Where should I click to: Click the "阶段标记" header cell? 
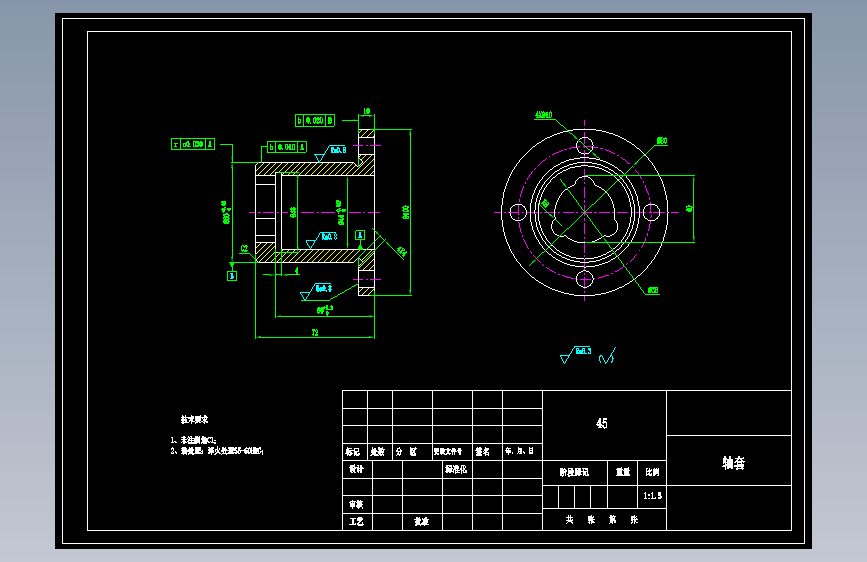tap(574, 472)
